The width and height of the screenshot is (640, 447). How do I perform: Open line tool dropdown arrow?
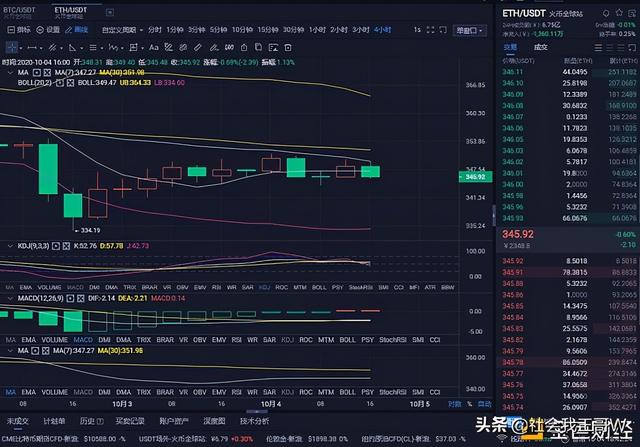(x=41, y=48)
